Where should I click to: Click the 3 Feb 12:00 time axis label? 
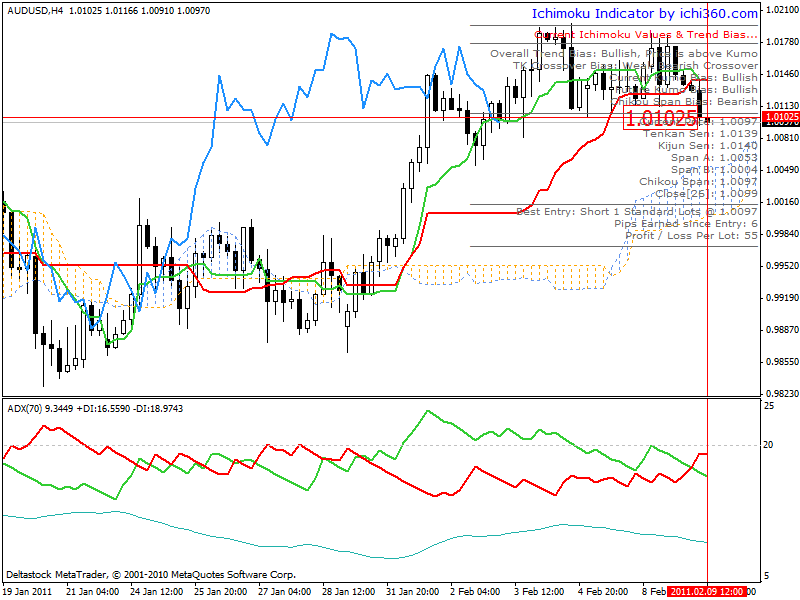[539, 592]
